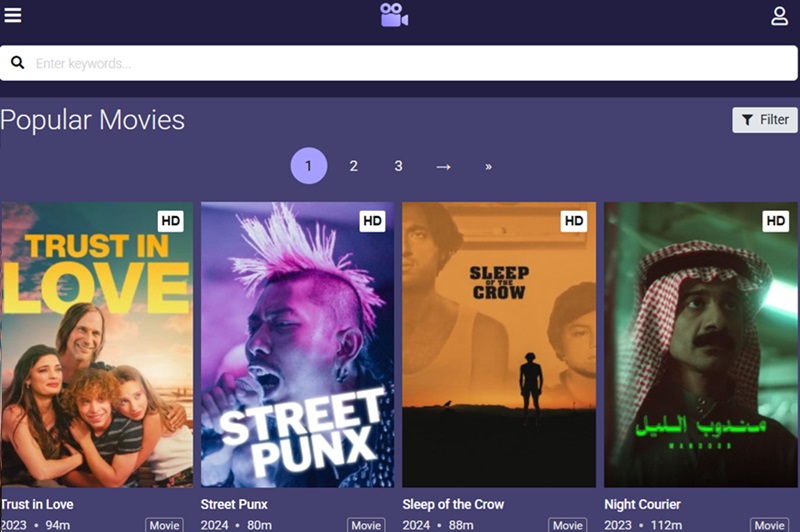Click the Street Punx title
This screenshot has width=800, height=532.
234,504
